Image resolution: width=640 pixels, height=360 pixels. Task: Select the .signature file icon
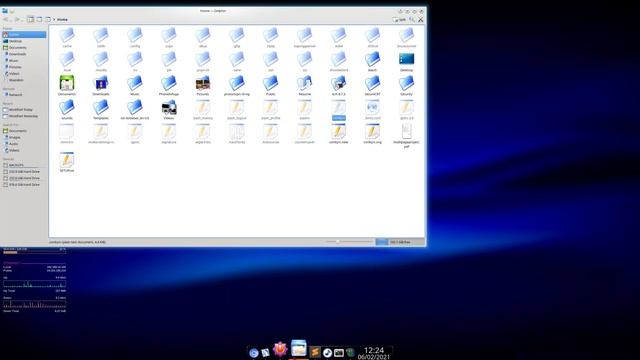[169, 131]
